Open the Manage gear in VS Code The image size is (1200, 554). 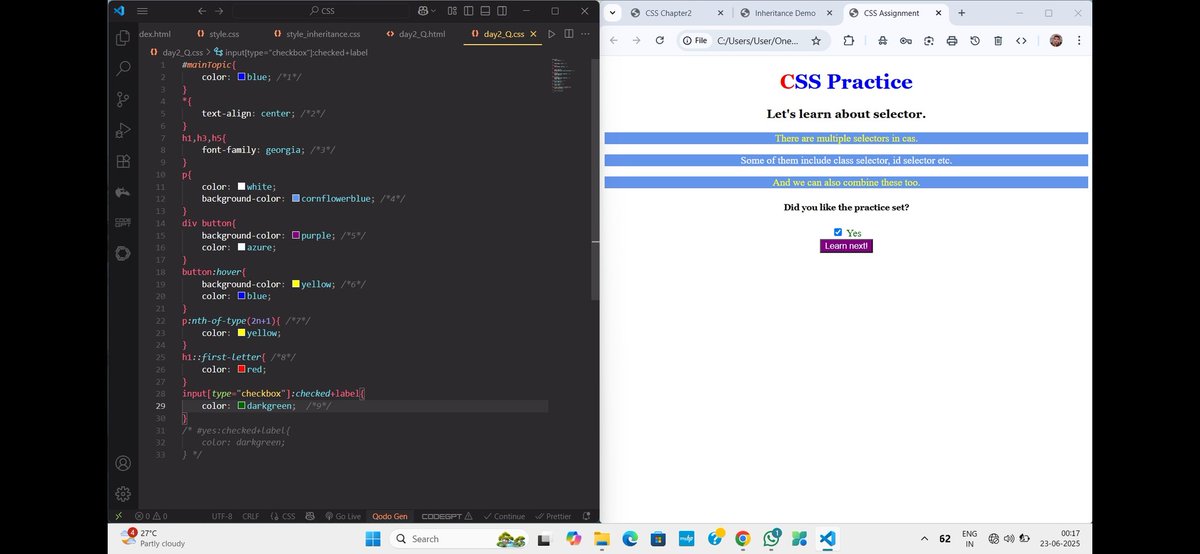pos(123,493)
